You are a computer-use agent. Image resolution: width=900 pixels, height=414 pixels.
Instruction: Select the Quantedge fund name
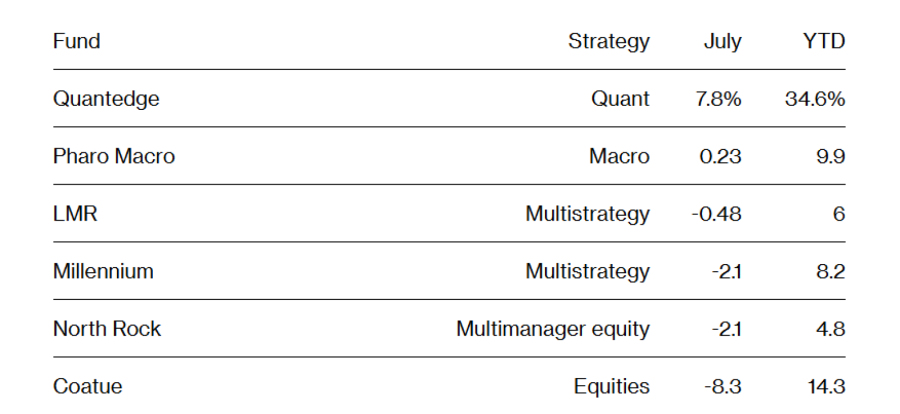coord(106,99)
